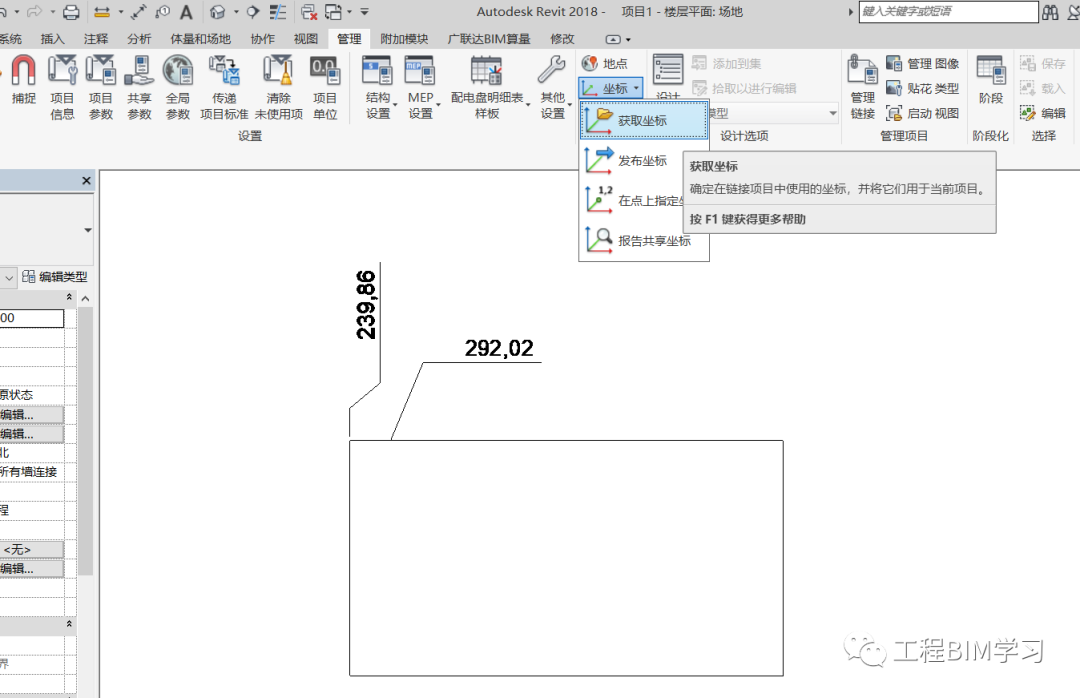The width and height of the screenshot is (1080, 698).
Task: Click the print icon in quick access toolbar
Action: point(71,12)
